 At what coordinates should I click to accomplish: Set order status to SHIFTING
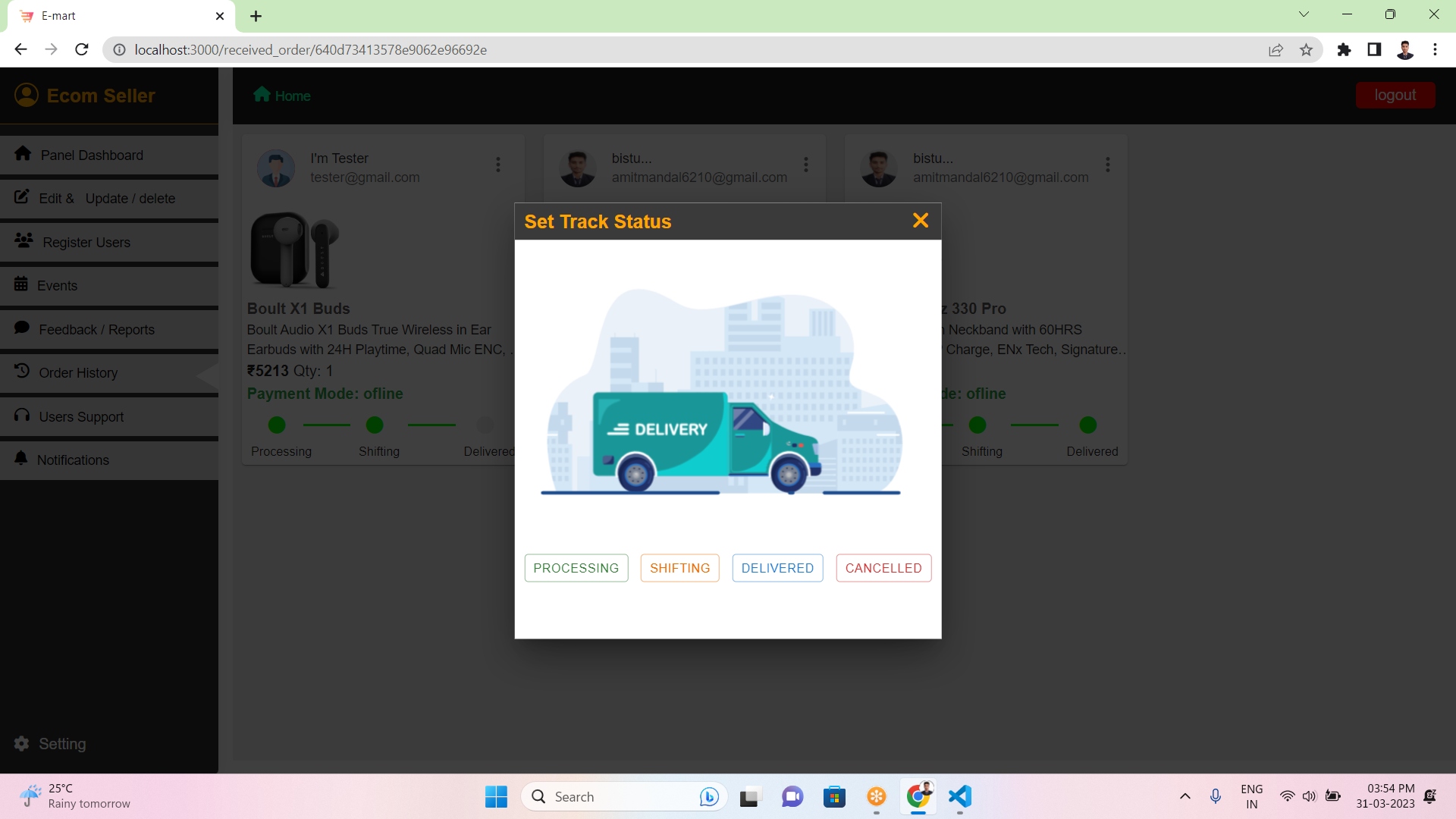pyautogui.click(x=679, y=567)
